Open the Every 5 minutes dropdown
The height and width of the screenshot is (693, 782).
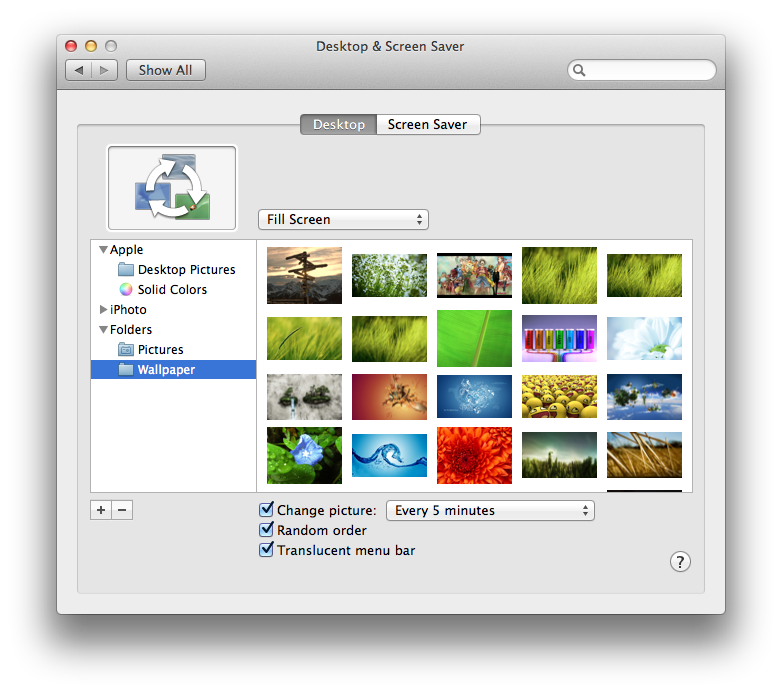click(490, 511)
